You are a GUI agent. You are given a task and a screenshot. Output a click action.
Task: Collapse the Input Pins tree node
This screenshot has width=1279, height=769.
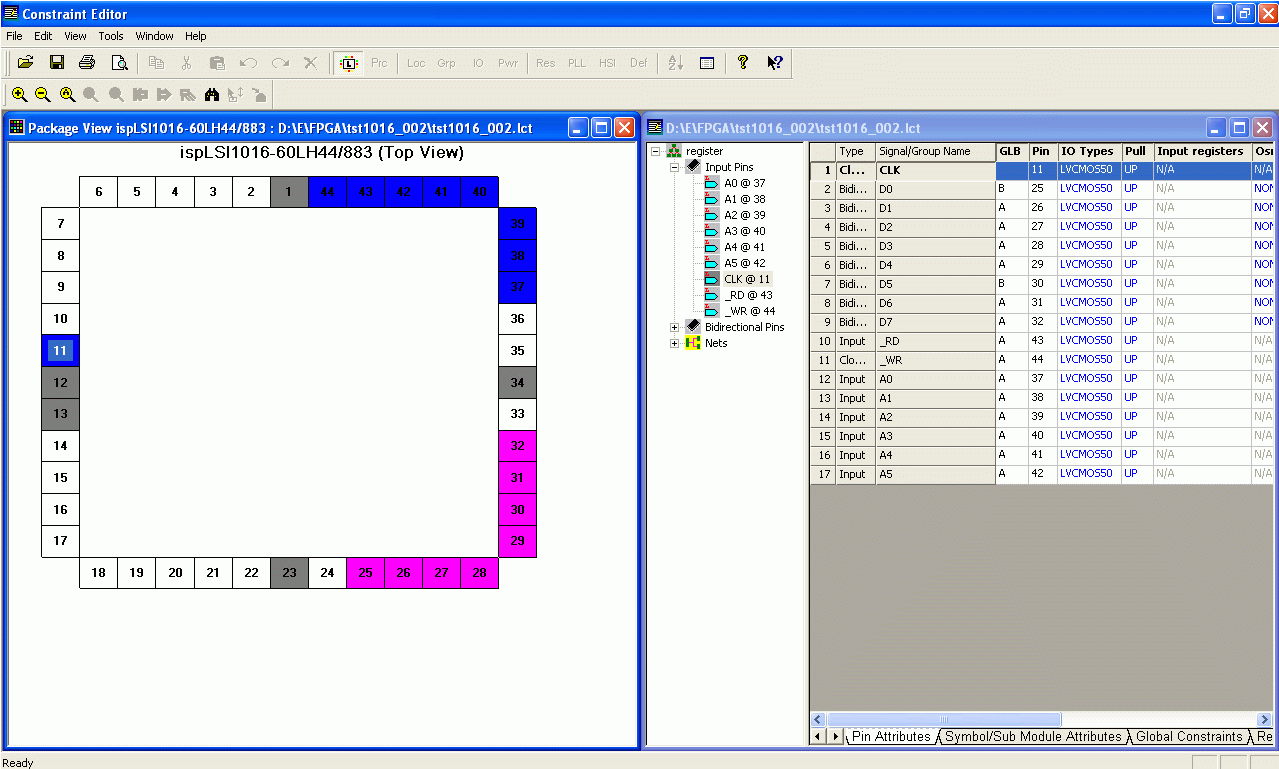click(x=674, y=167)
